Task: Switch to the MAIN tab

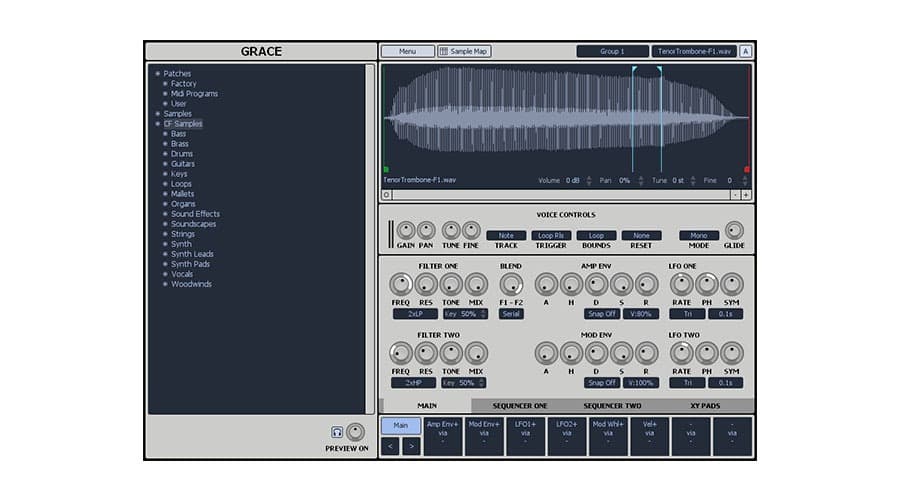Action: pos(426,405)
